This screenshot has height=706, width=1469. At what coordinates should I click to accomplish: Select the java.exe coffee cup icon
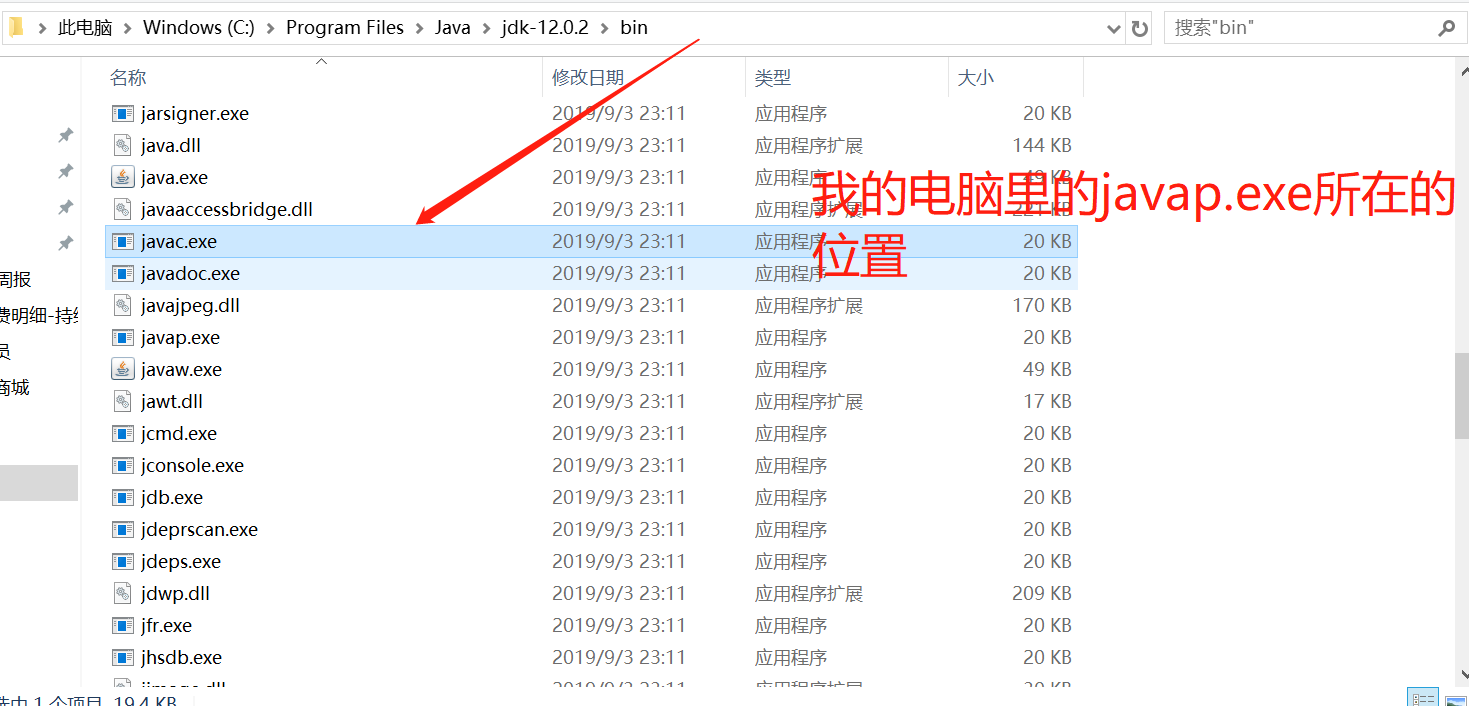click(122, 177)
